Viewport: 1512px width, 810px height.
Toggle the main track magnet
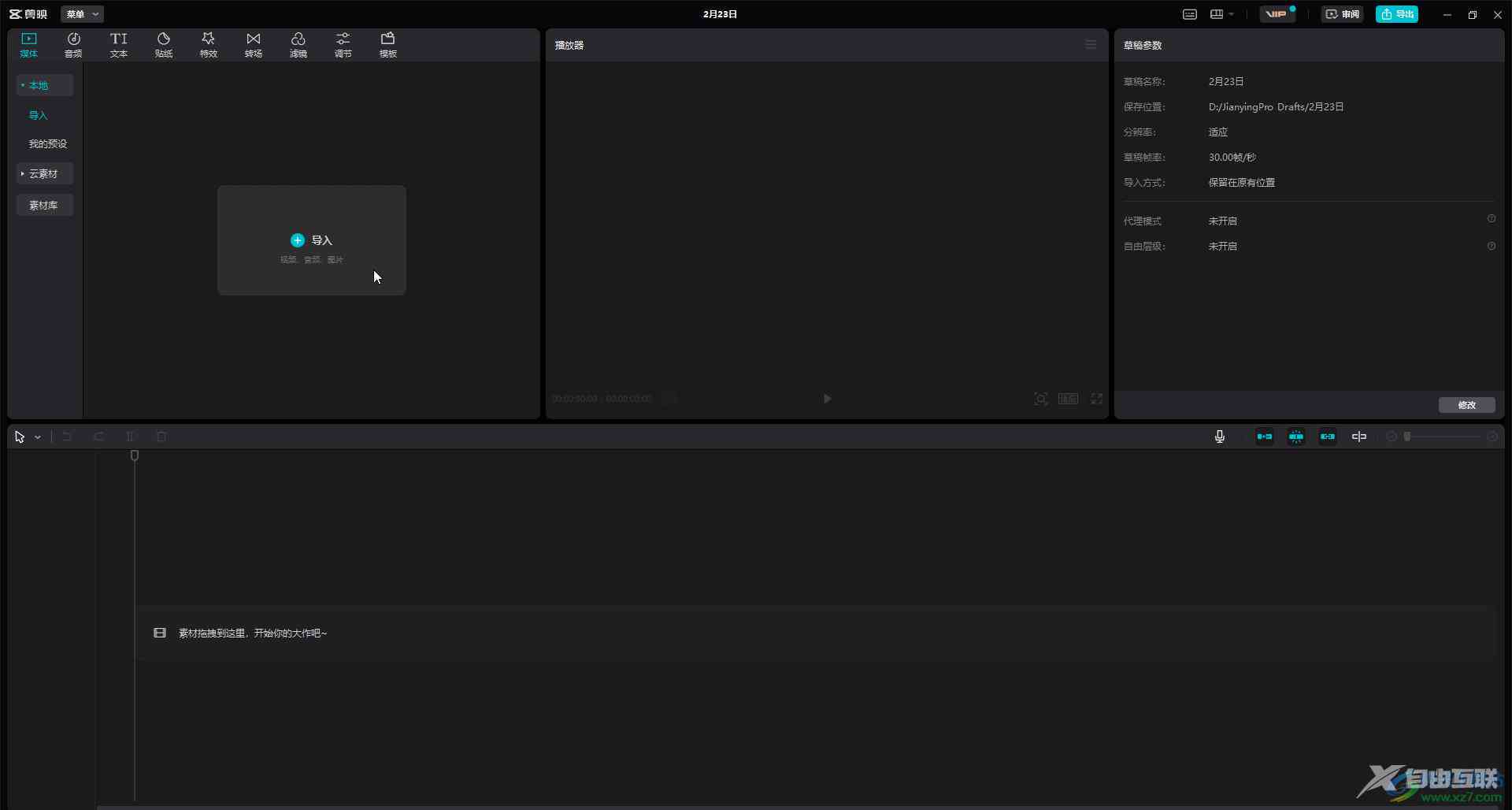tap(1265, 437)
